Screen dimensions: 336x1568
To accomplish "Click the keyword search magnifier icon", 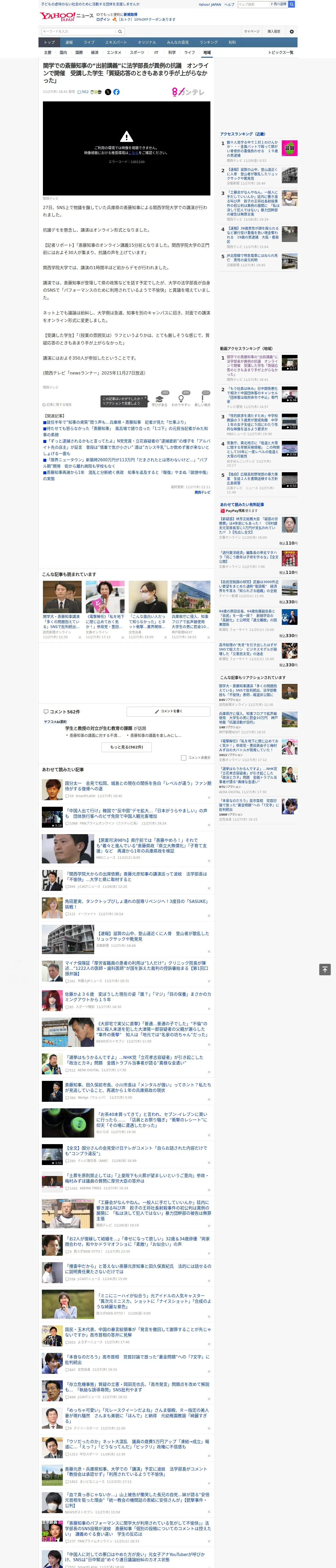I will 120,32.
